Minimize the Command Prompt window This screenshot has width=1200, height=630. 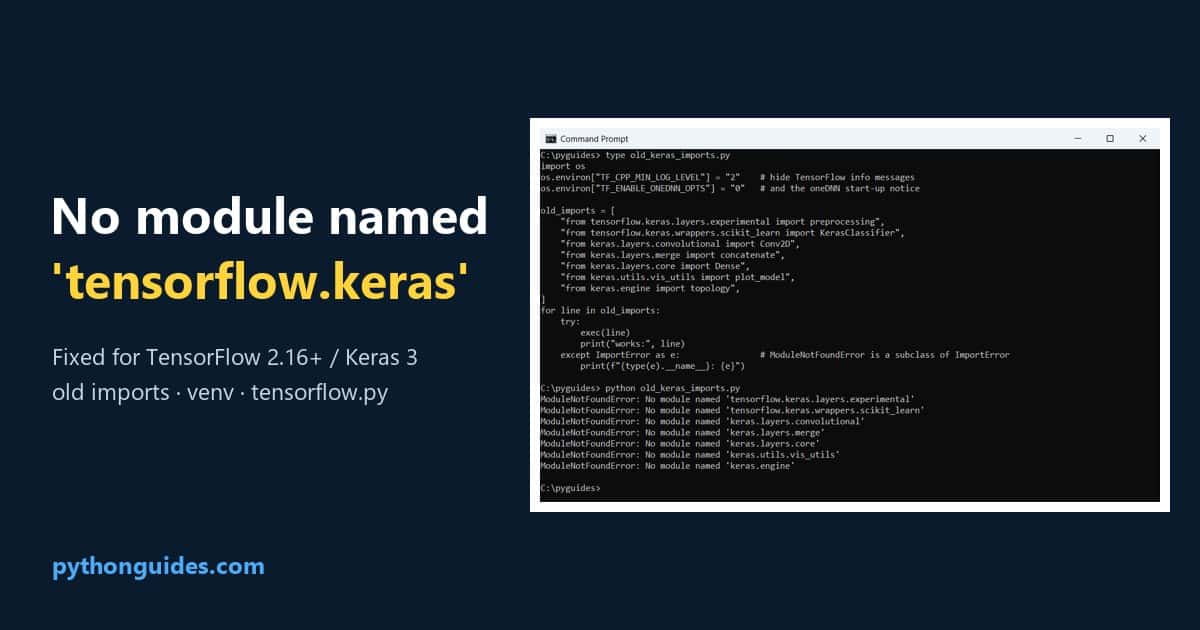[1078, 139]
